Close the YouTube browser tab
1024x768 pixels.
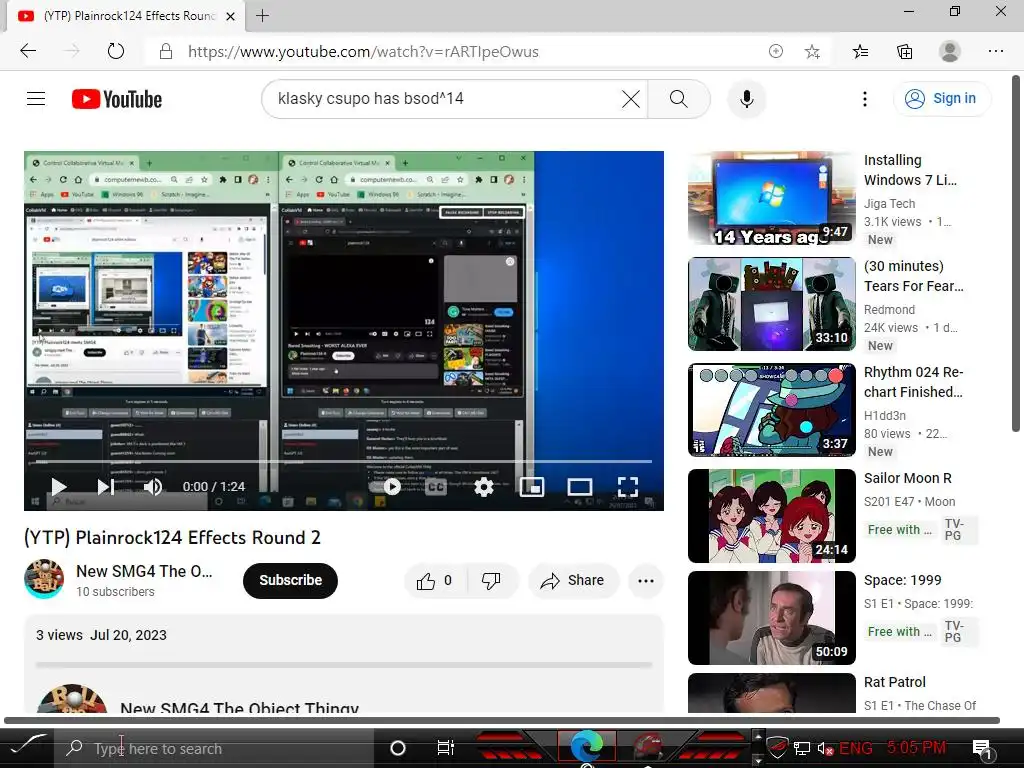tap(231, 16)
